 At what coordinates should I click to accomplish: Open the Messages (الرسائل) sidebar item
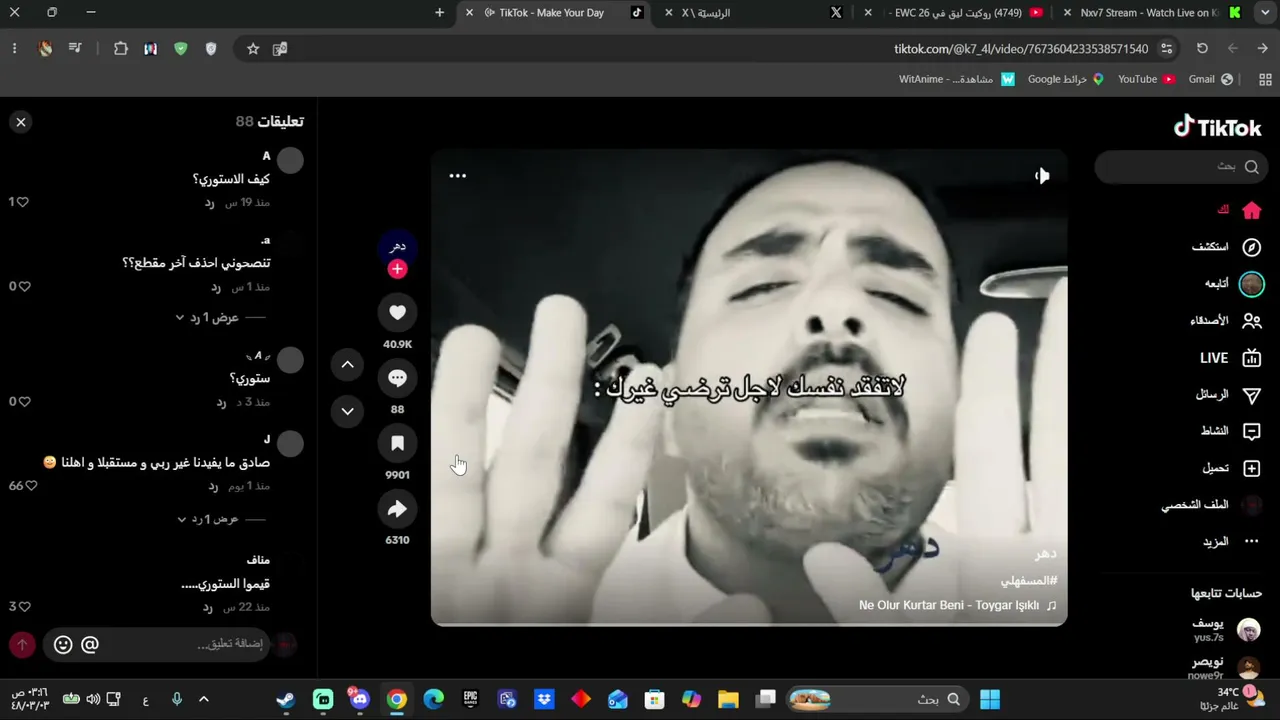[1228, 395]
